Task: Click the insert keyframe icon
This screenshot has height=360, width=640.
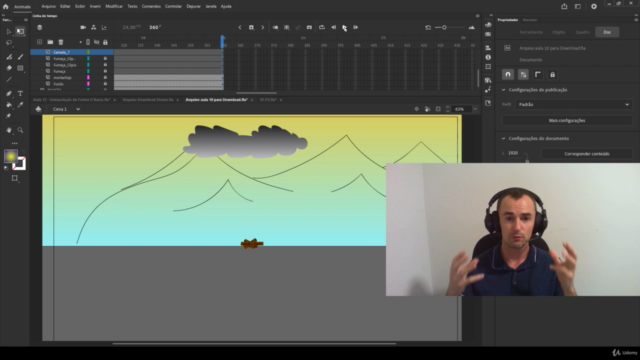Action: tap(251, 27)
